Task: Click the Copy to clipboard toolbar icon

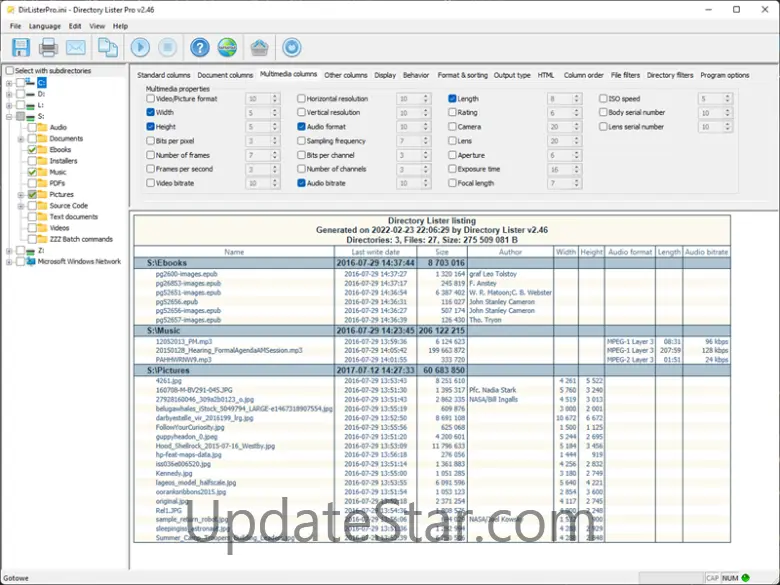Action: [x=107, y=48]
